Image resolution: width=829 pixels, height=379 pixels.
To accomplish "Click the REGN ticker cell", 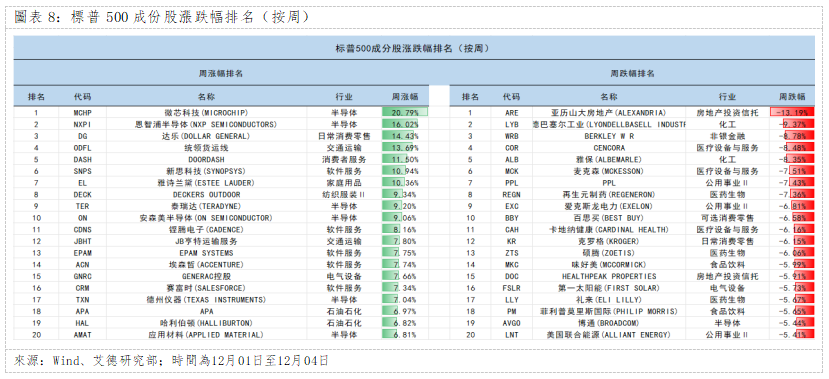I will click(511, 195).
